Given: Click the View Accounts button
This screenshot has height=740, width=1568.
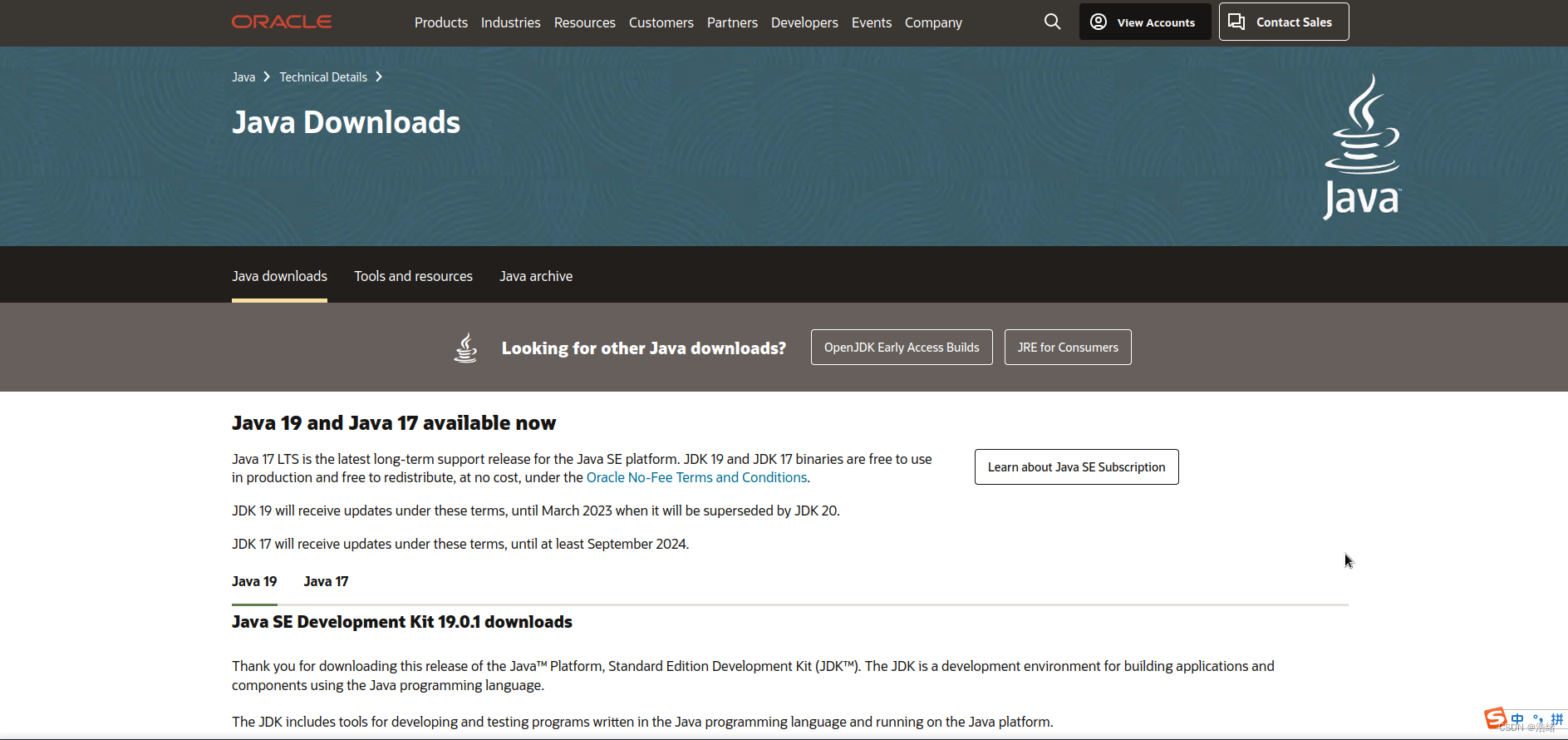Looking at the screenshot, I should tap(1145, 22).
